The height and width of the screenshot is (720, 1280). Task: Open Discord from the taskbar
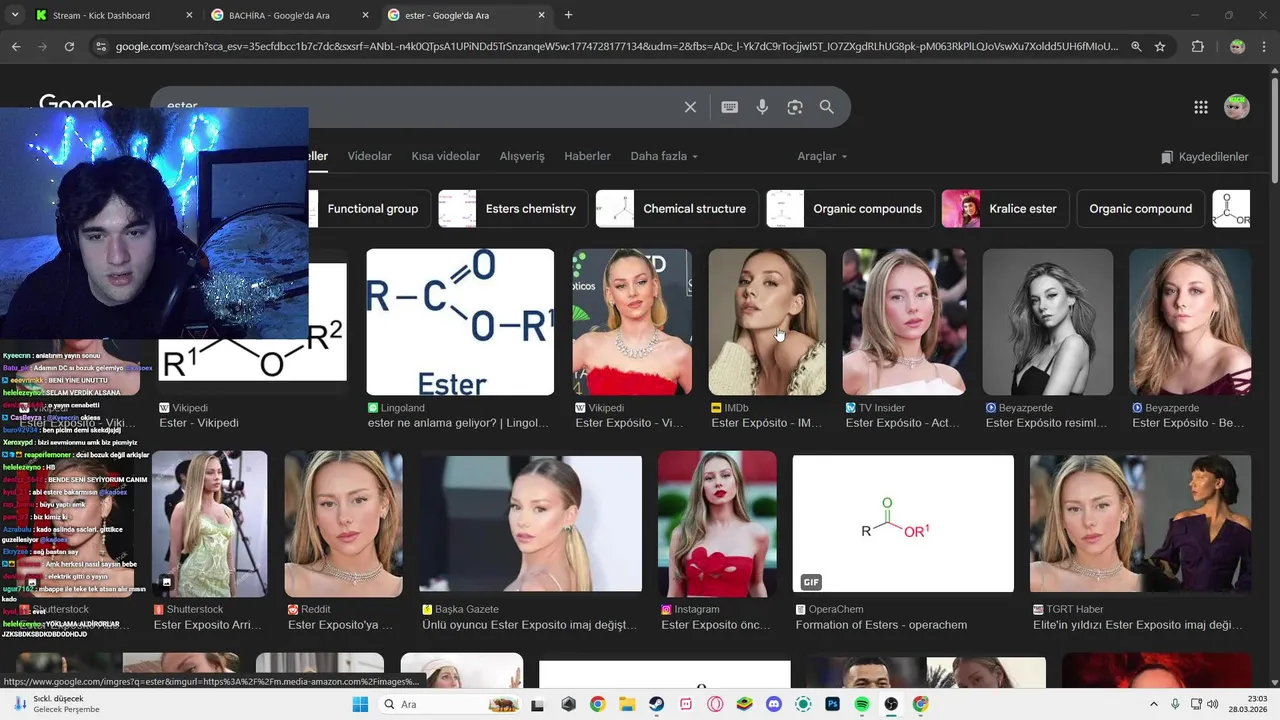click(773, 704)
